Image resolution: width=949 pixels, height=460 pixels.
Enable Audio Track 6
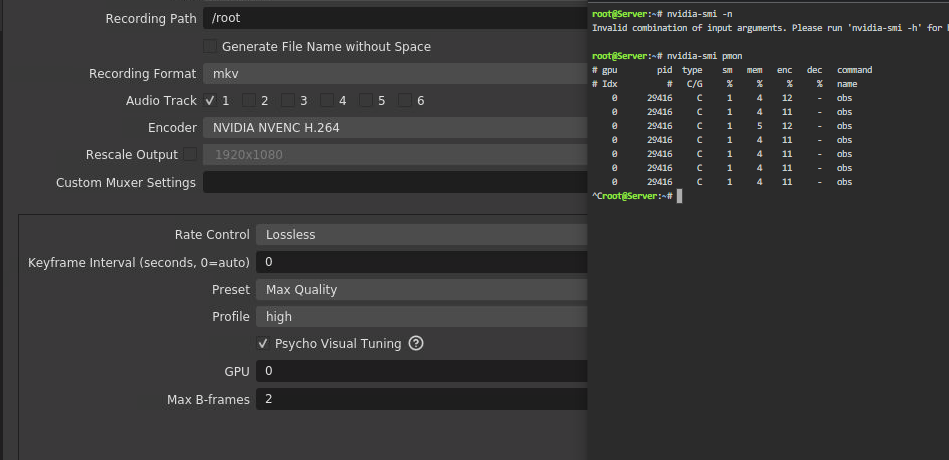point(405,100)
